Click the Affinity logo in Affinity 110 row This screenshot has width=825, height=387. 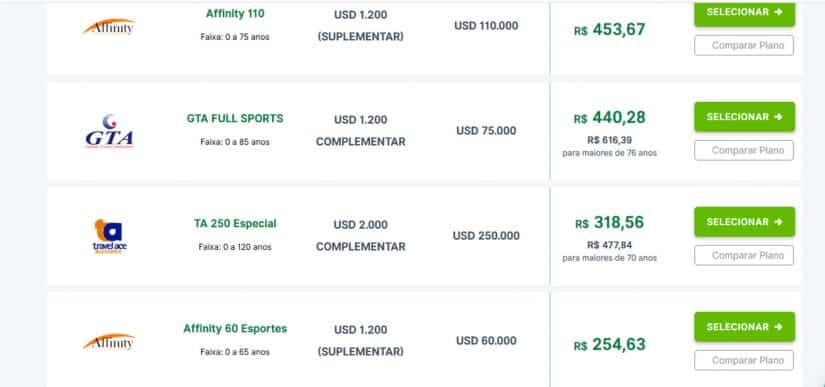[x=109, y=27]
